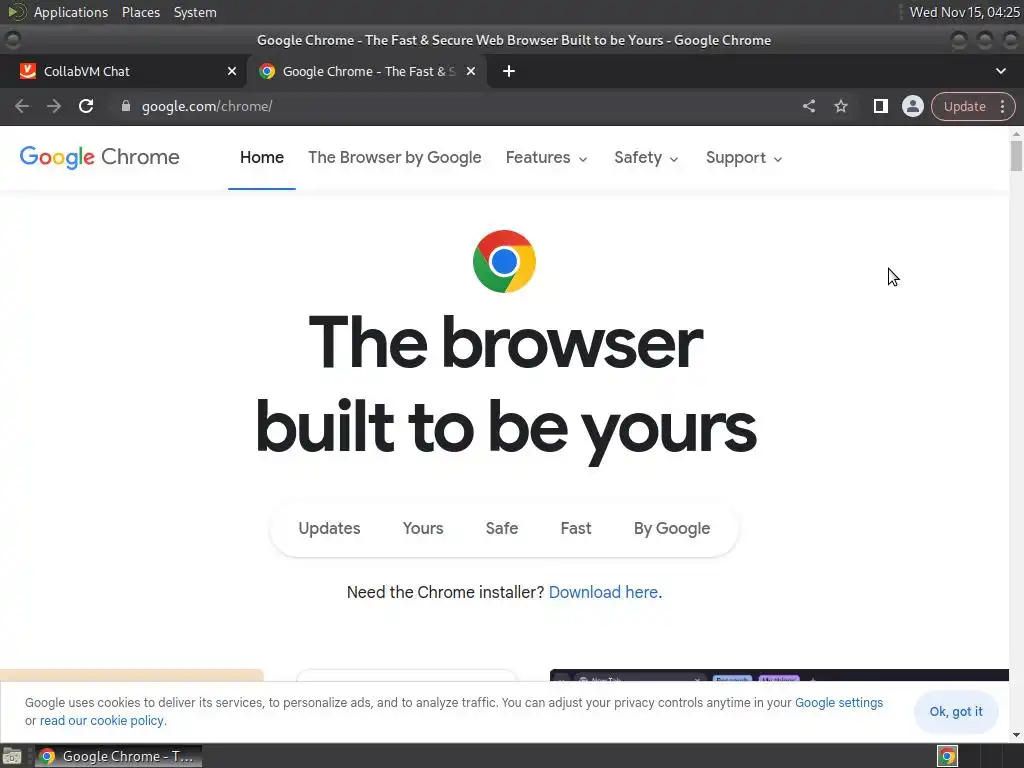Open the Applications menu
Viewport: 1024px width, 768px height.
pyautogui.click(x=71, y=12)
